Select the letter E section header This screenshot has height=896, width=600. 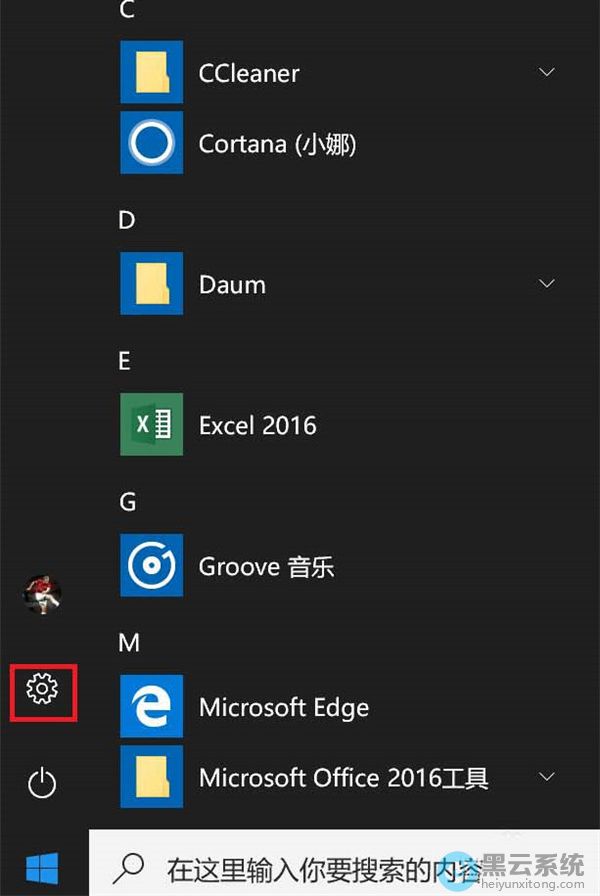(x=125, y=361)
